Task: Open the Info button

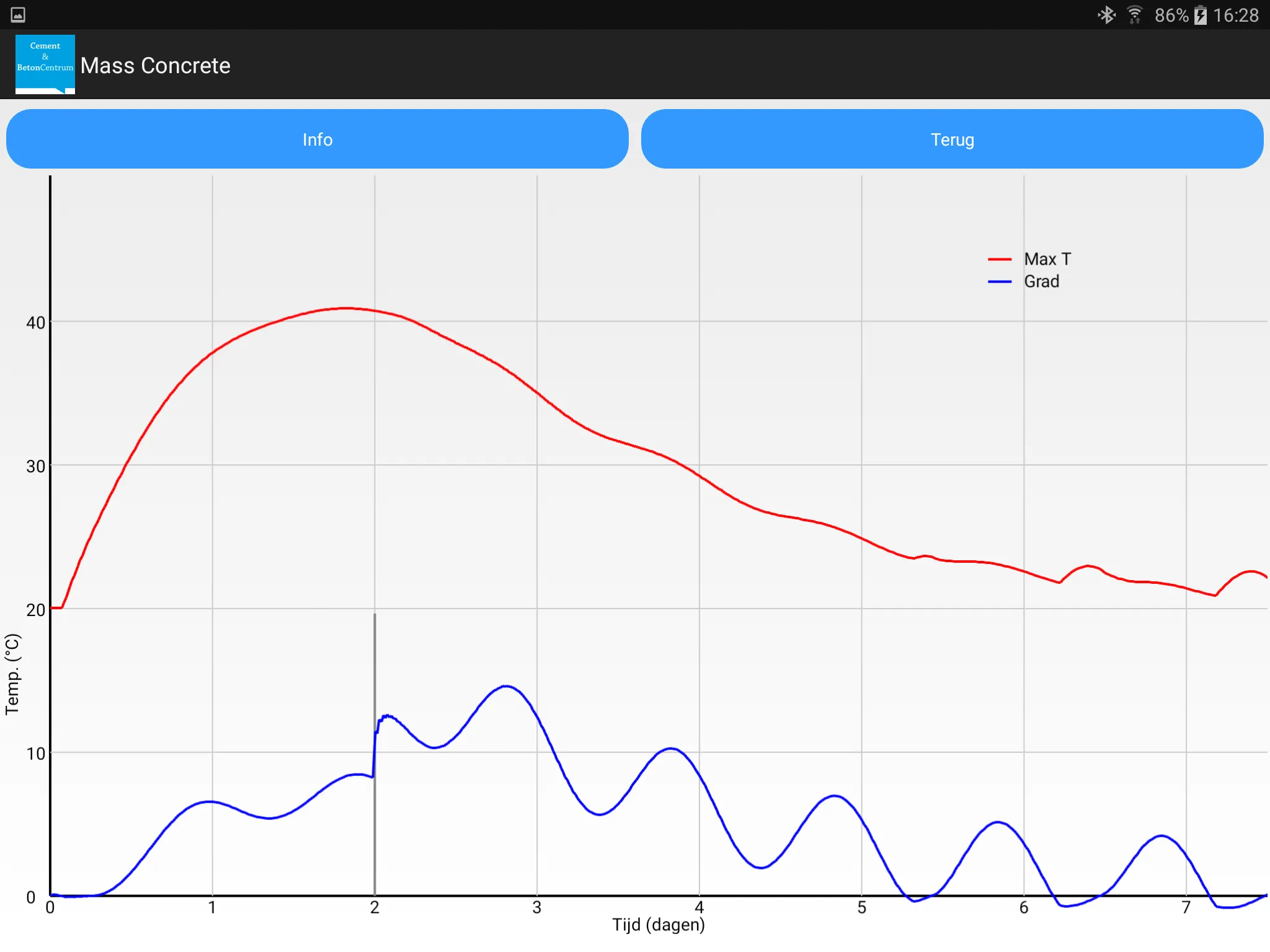Action: click(317, 139)
